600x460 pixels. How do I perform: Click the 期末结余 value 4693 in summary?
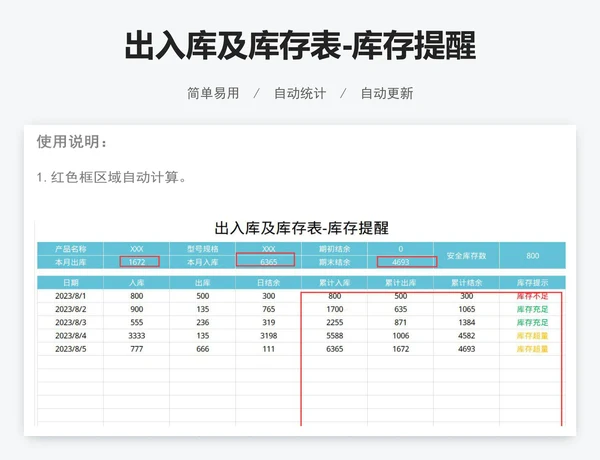click(400, 262)
